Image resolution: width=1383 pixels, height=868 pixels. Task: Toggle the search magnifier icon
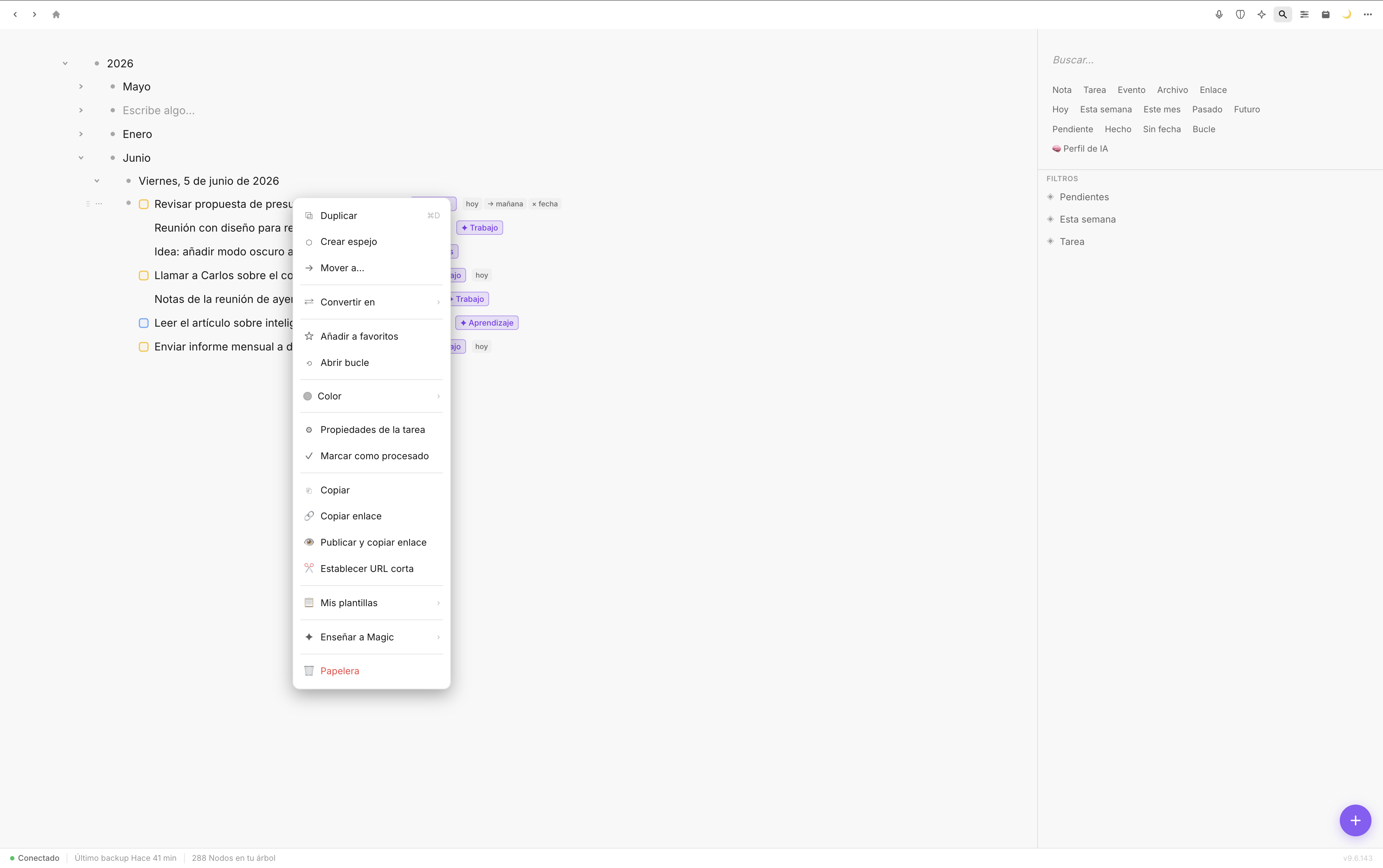point(1283,14)
